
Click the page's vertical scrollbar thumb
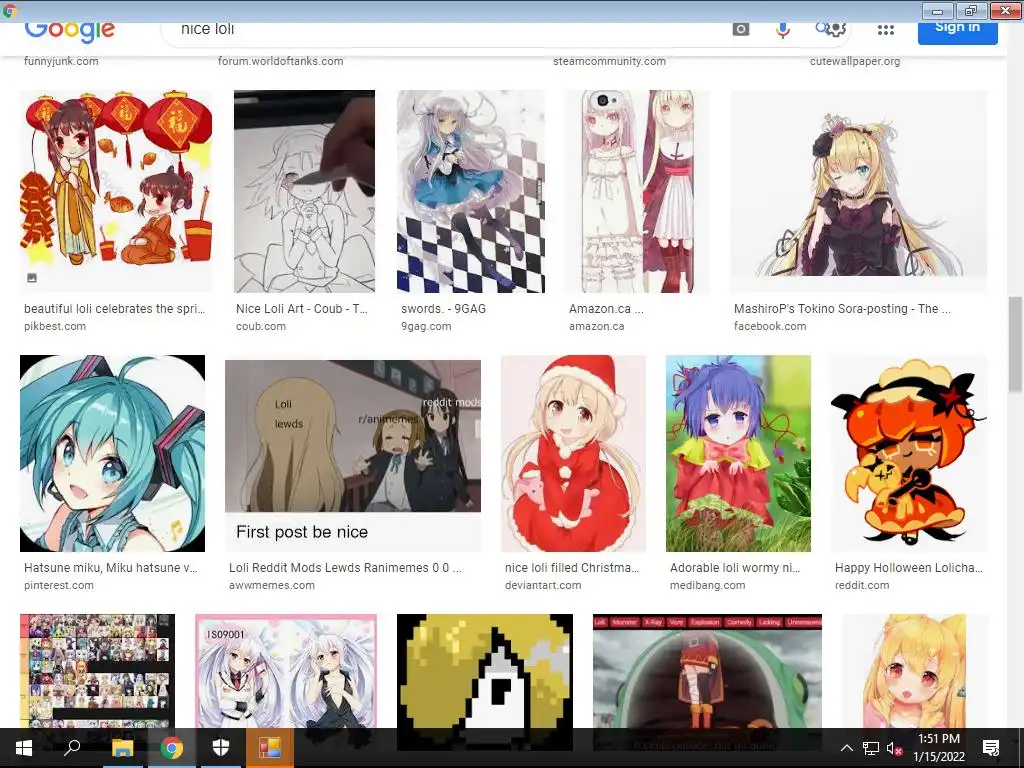tap(1016, 344)
